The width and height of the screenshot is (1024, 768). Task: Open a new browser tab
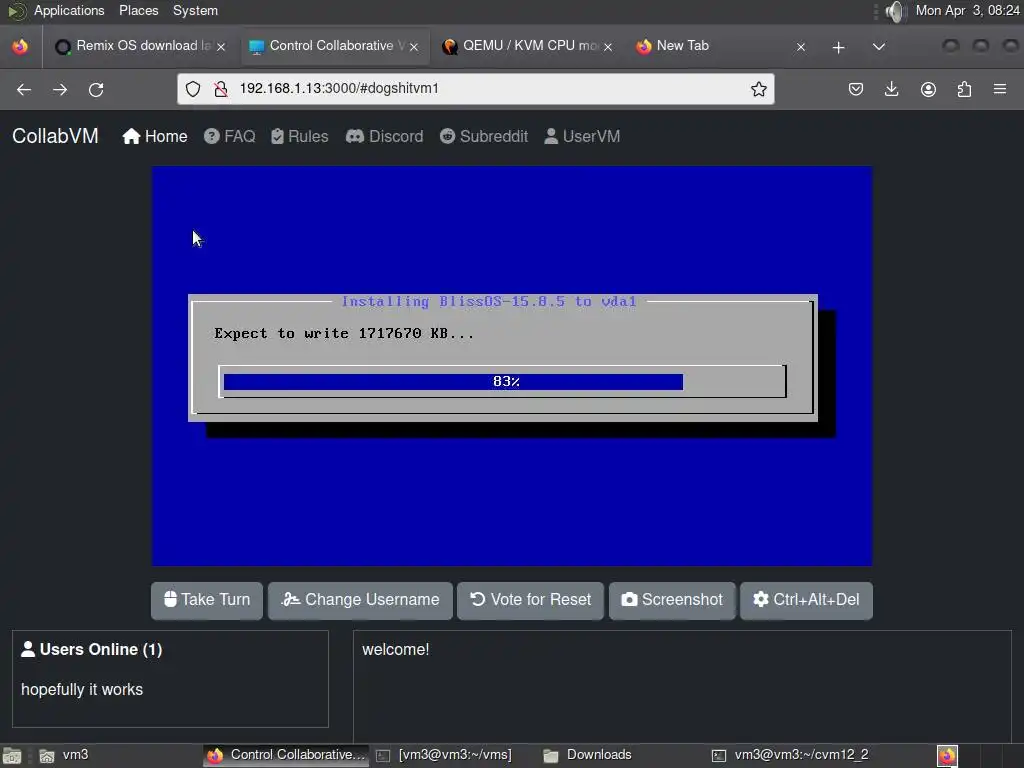click(839, 47)
